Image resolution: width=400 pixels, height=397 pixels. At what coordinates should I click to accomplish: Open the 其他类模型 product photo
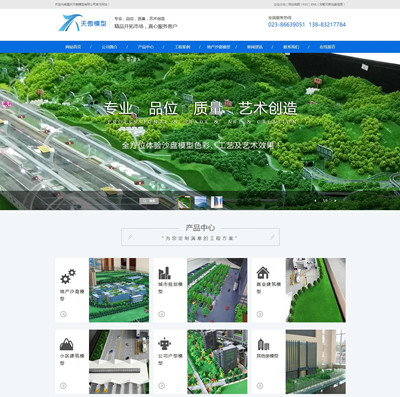[316, 362]
